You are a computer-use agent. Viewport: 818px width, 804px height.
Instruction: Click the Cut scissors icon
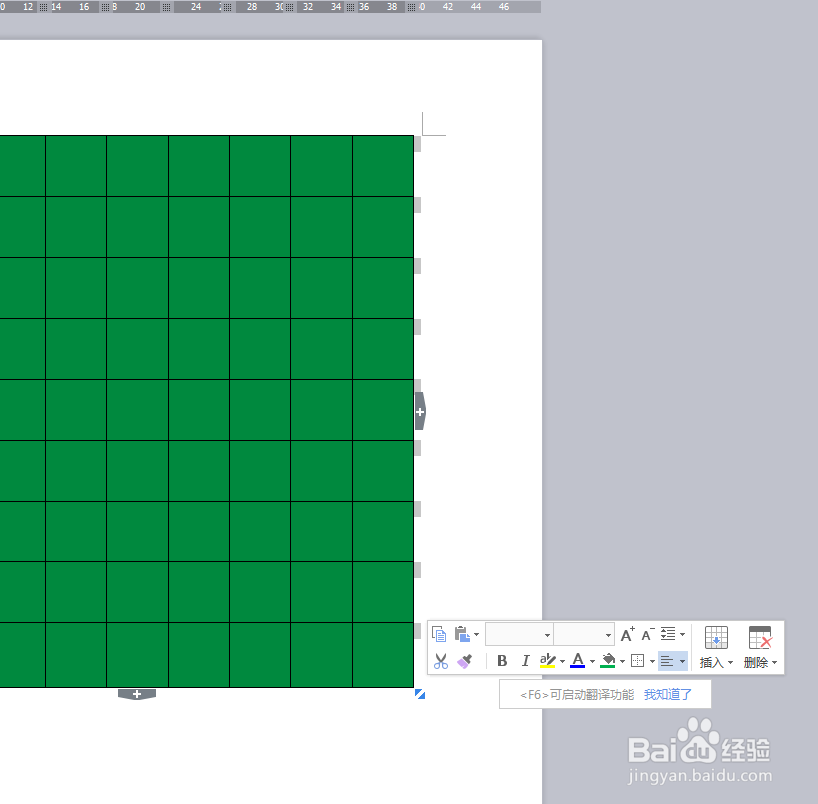pyautogui.click(x=441, y=661)
